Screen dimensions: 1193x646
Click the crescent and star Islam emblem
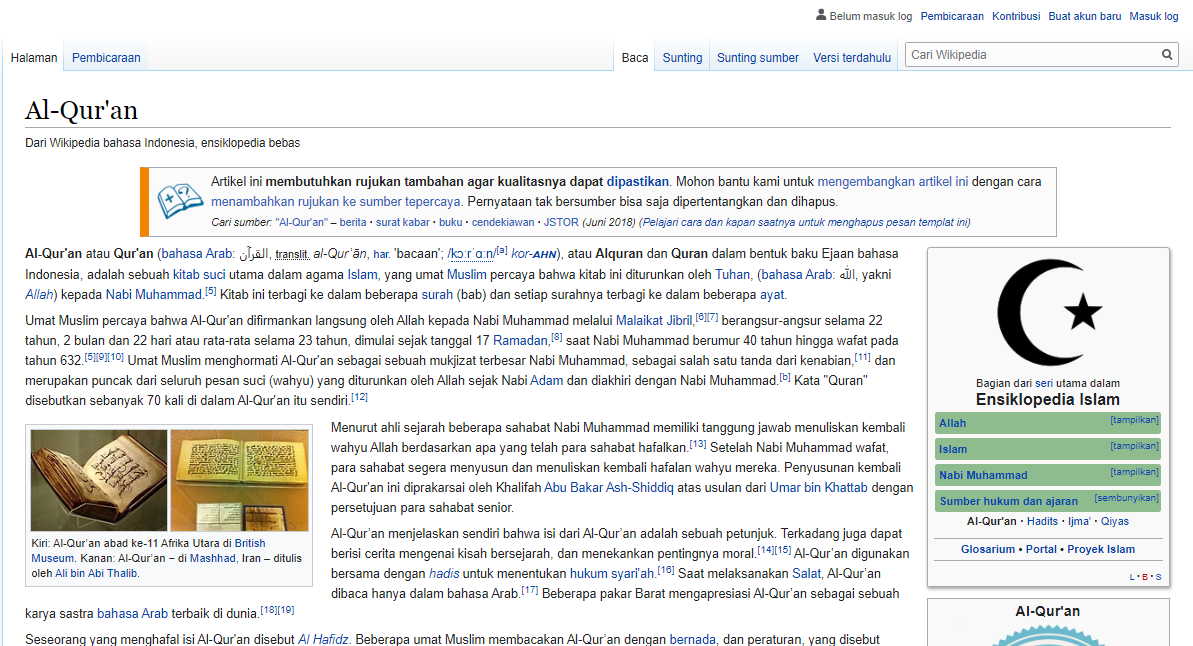pos(1048,313)
